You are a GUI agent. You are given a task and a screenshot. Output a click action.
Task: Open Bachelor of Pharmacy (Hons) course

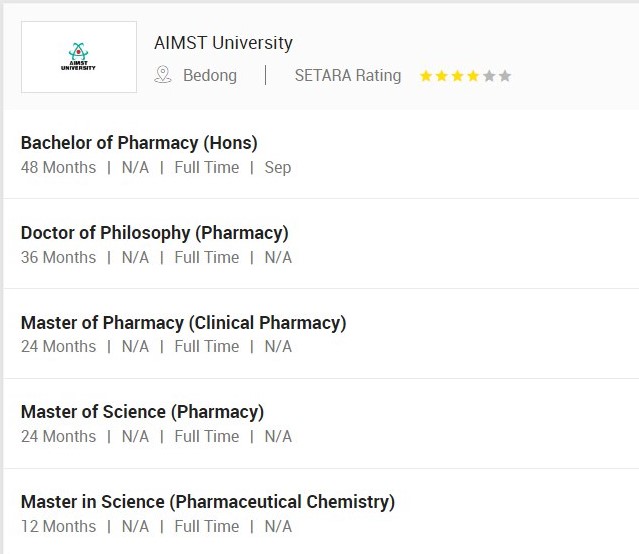(139, 142)
